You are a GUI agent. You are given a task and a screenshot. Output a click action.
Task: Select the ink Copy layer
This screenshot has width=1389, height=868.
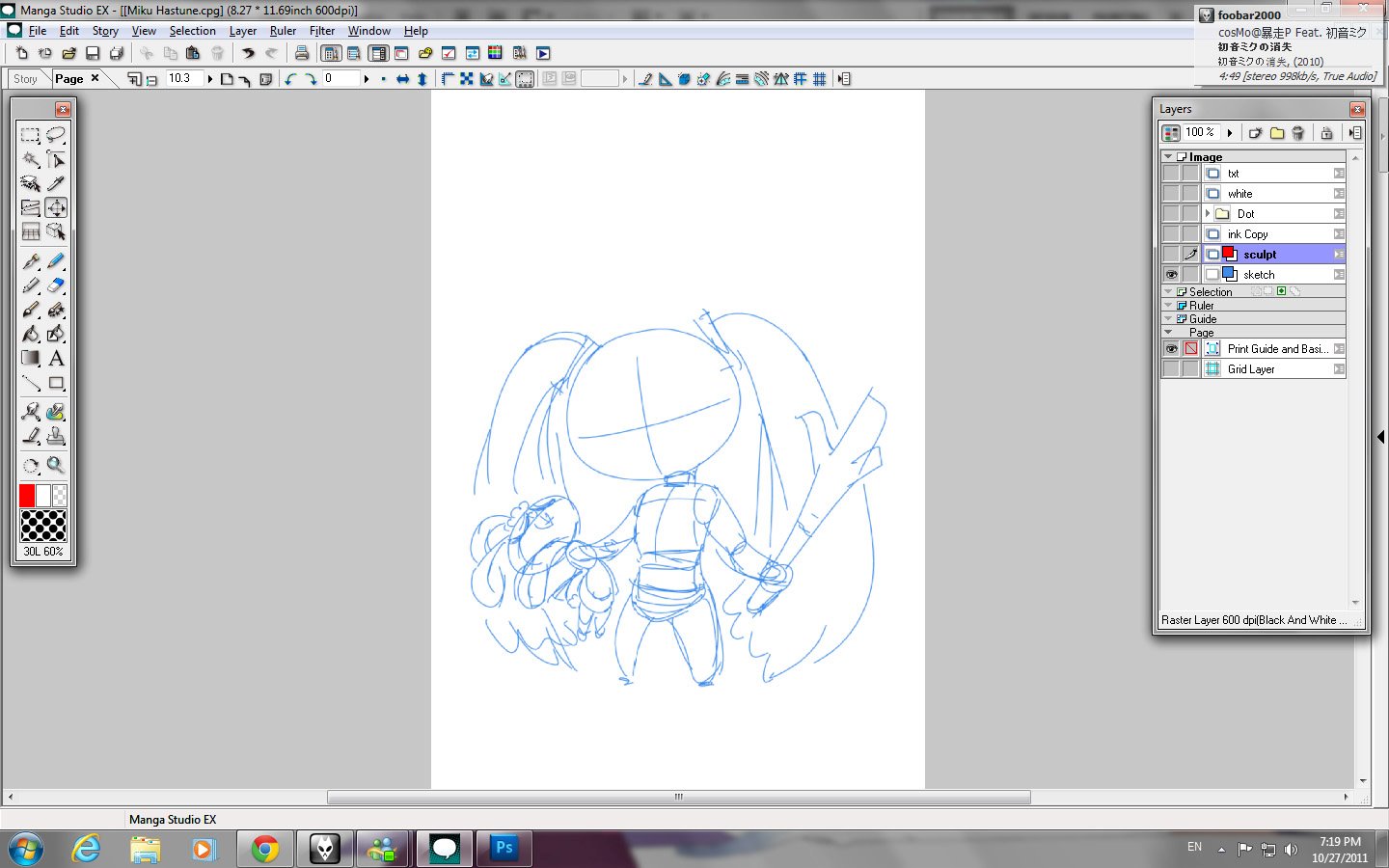[x=1273, y=234]
